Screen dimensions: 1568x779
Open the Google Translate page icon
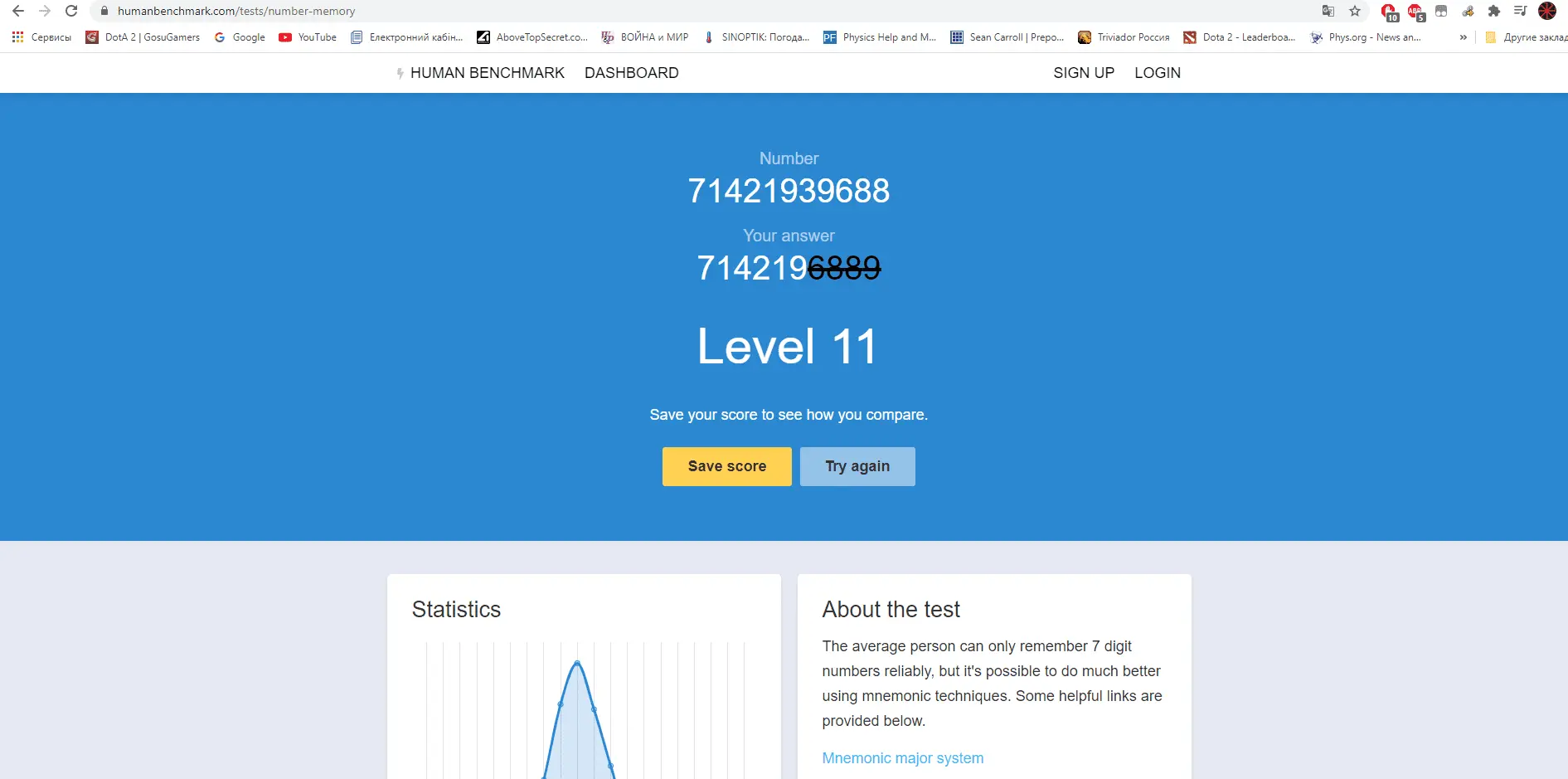1328,11
